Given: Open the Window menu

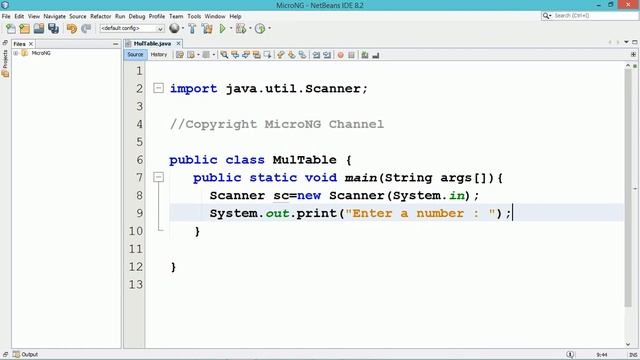Looking at the screenshot, I should [215, 16].
